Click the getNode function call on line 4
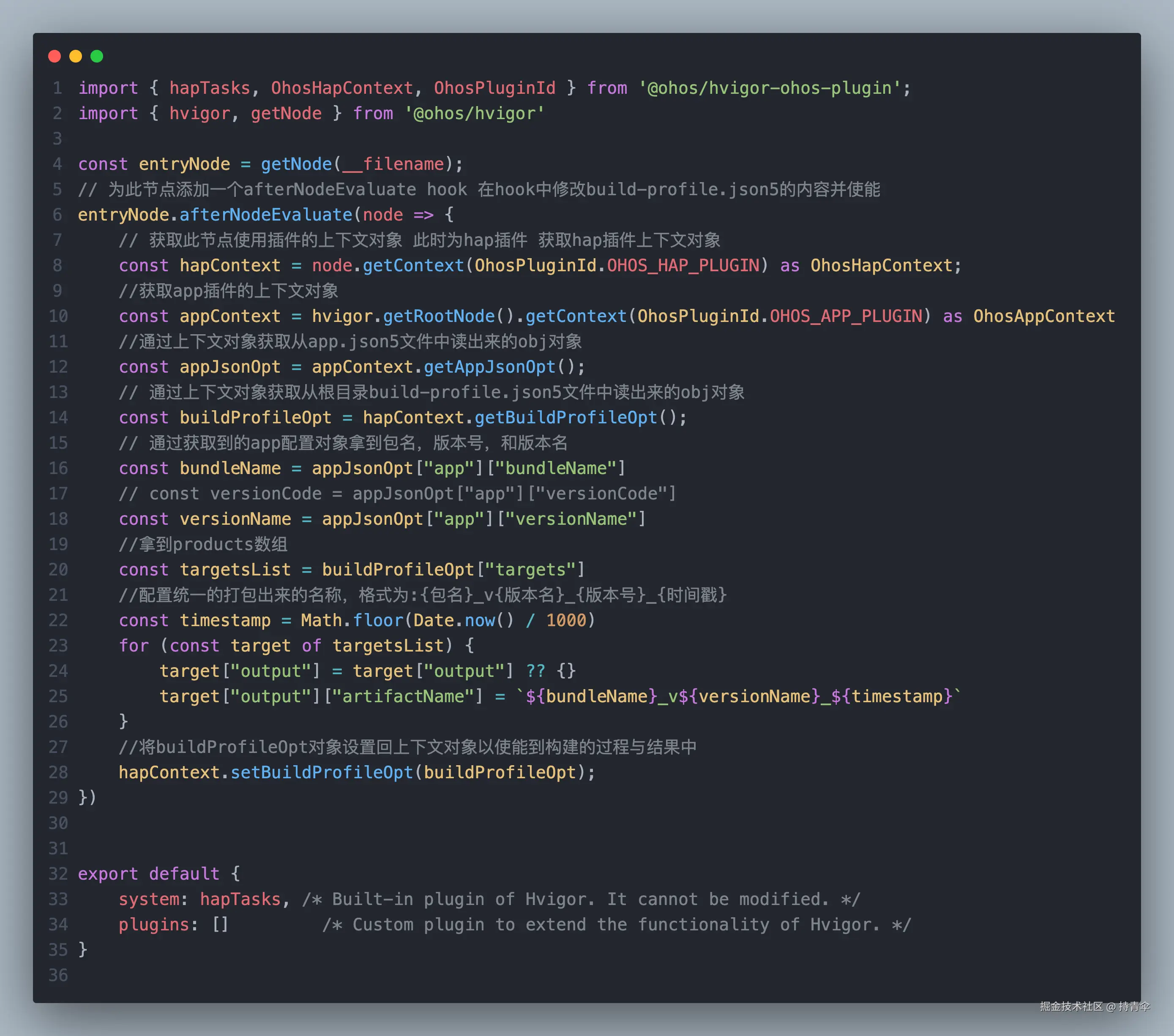 click(296, 164)
